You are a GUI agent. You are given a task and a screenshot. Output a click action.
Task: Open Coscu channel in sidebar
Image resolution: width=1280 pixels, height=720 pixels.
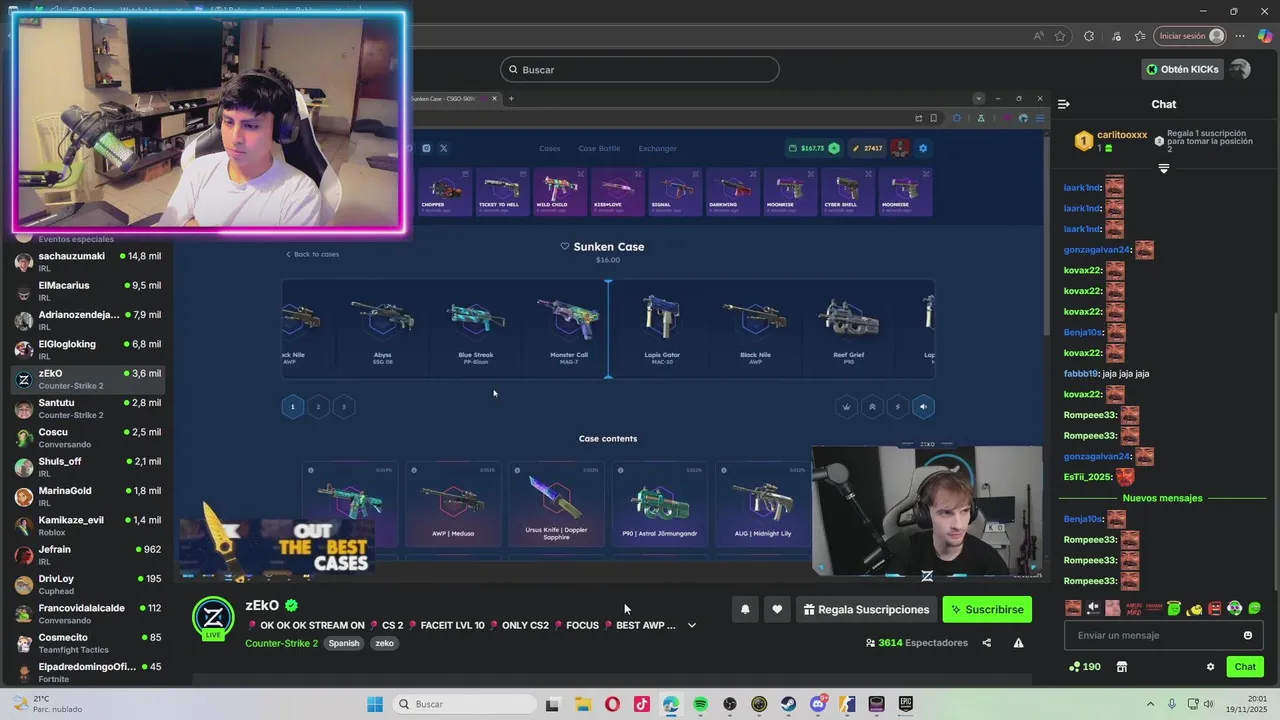(x=86, y=437)
